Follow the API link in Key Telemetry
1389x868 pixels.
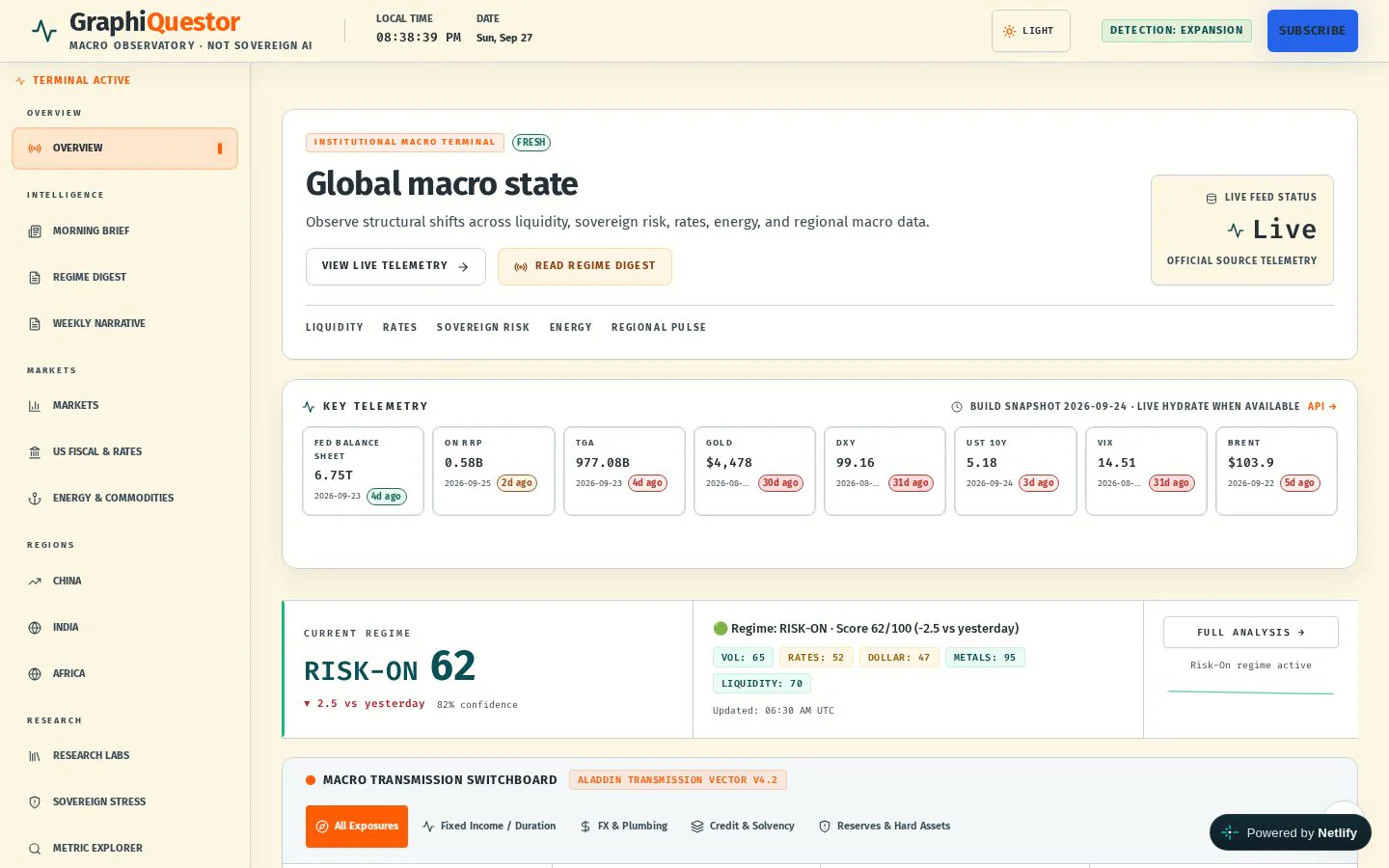1322,407
